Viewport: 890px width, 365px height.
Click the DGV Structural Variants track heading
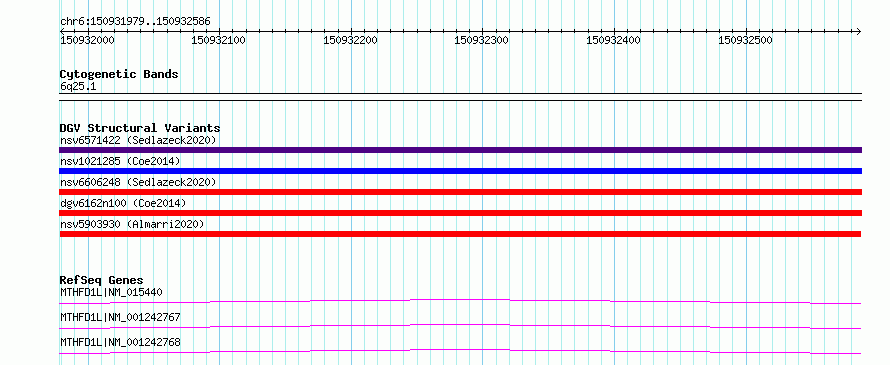[140, 128]
